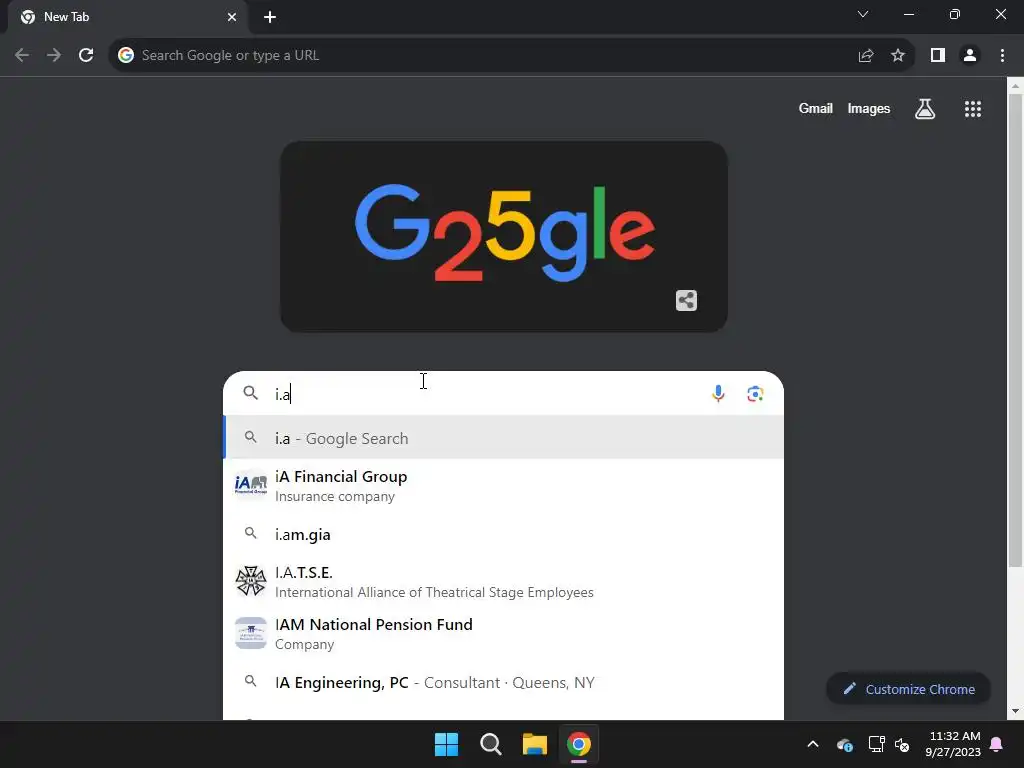Open the Google apps grid
1024x768 pixels.
tap(973, 109)
